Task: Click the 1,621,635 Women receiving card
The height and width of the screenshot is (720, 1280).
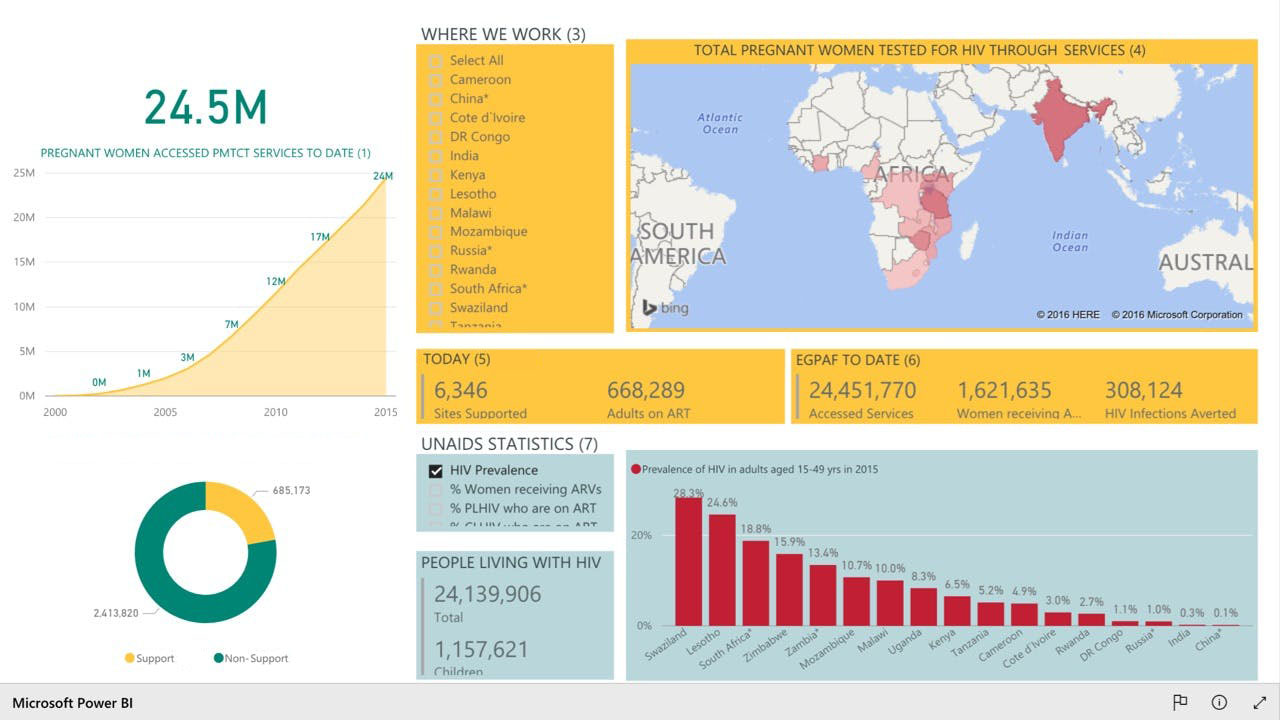Action: [x=1019, y=399]
